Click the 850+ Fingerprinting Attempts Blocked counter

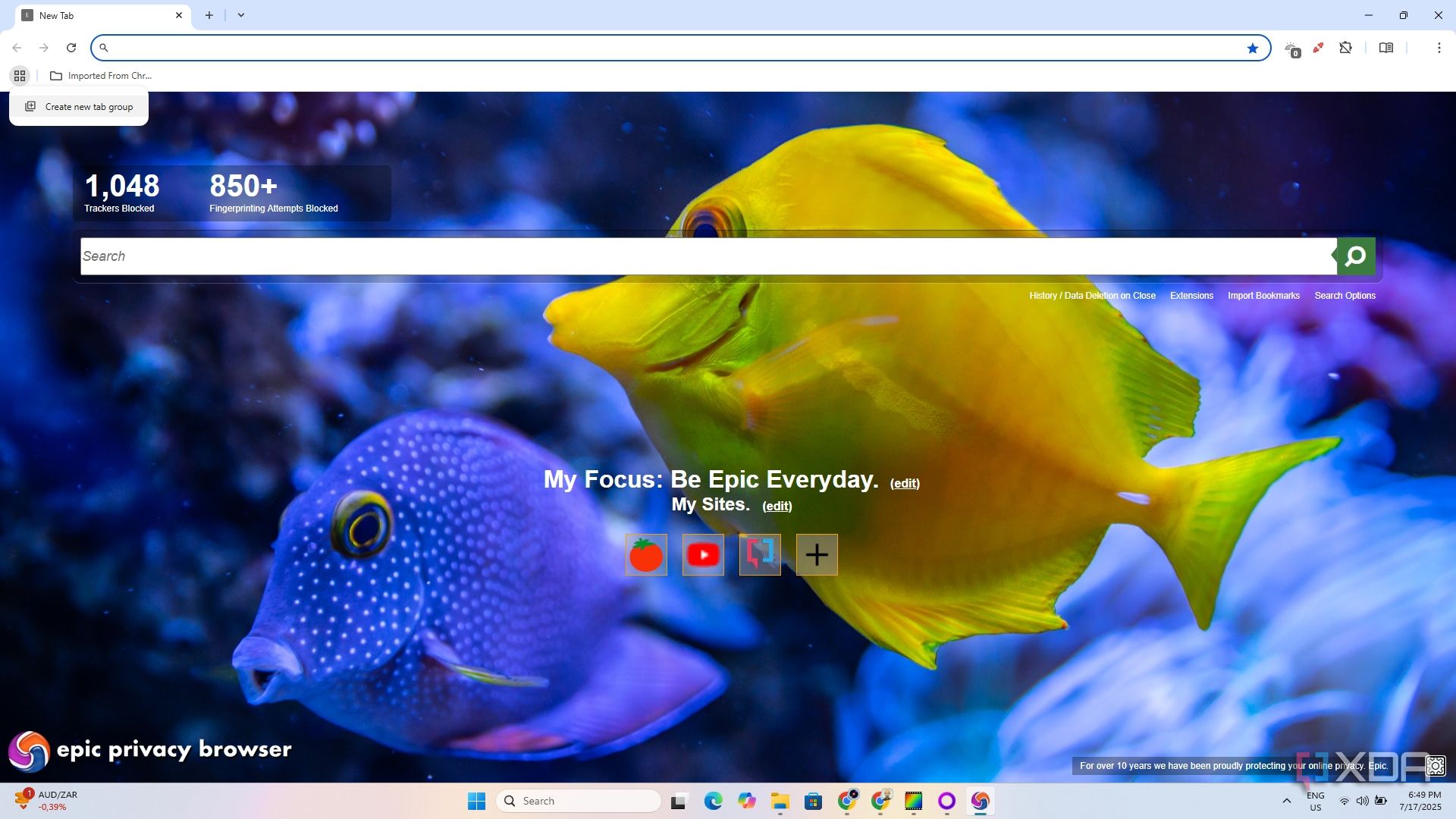coord(273,193)
